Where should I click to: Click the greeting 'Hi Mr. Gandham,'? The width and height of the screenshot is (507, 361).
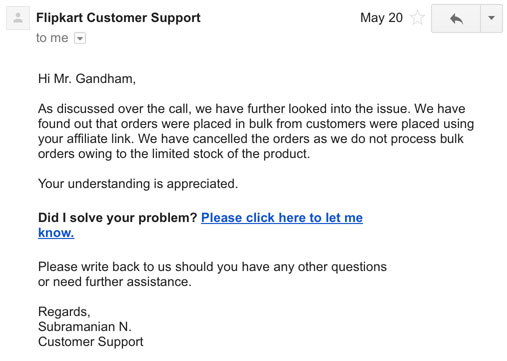[x=87, y=79]
